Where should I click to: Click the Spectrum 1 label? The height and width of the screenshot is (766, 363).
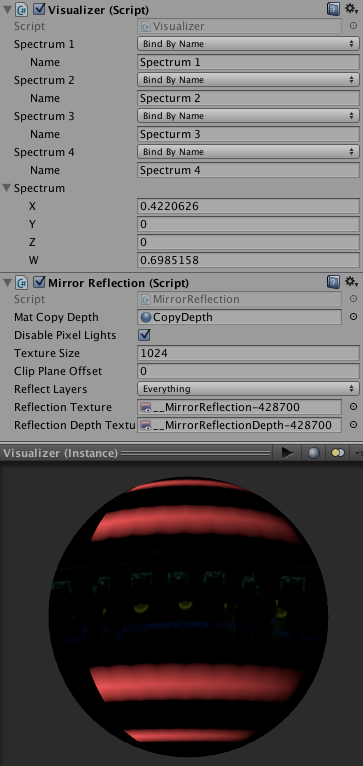(44, 44)
